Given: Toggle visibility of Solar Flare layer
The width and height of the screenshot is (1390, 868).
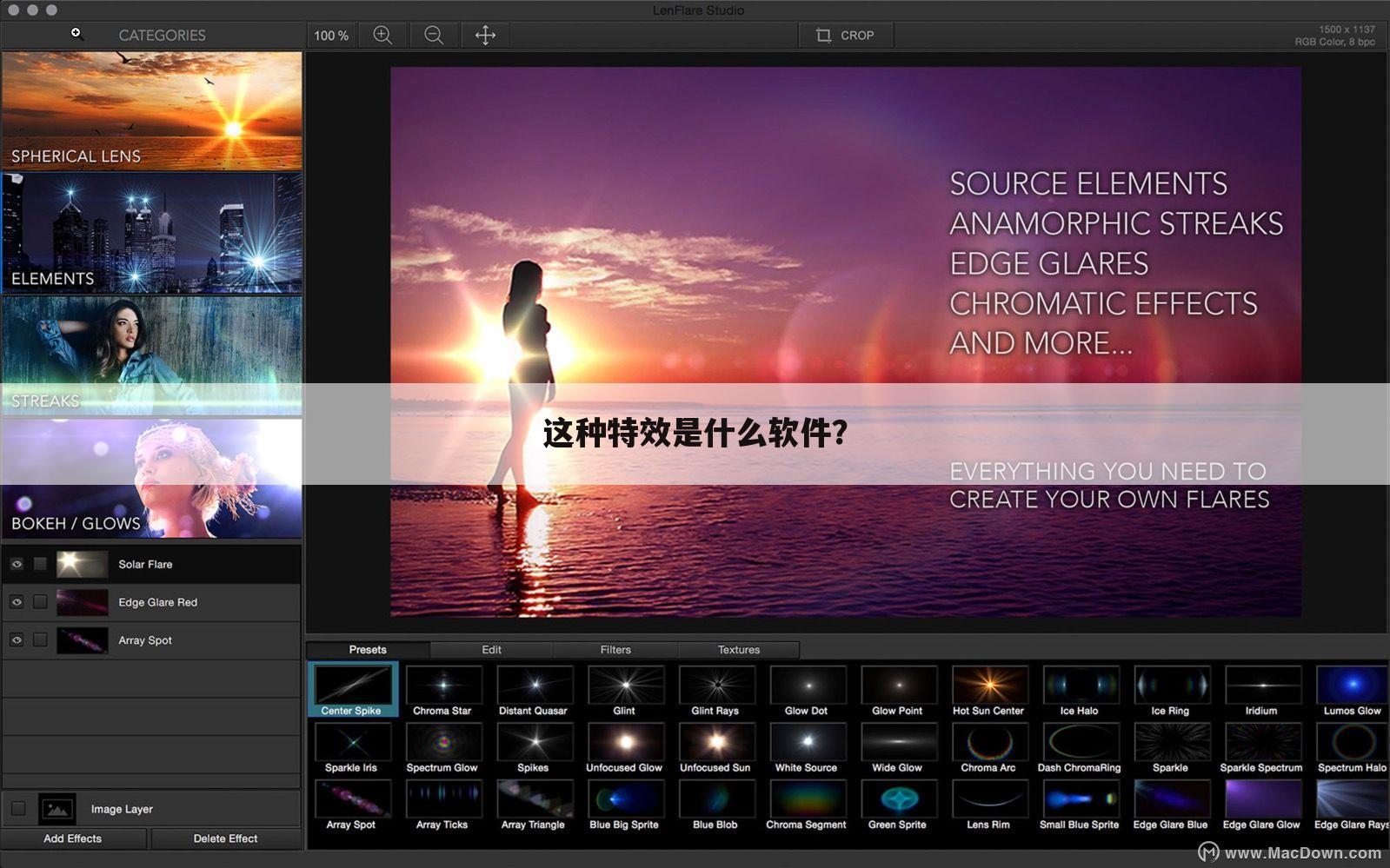Looking at the screenshot, I should point(17,565).
